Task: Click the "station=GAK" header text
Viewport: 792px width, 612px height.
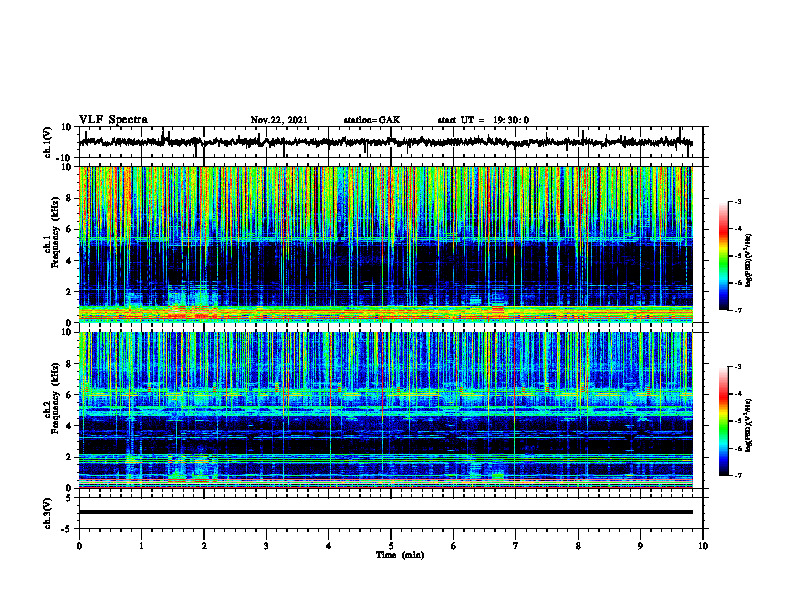Action: 372,120
